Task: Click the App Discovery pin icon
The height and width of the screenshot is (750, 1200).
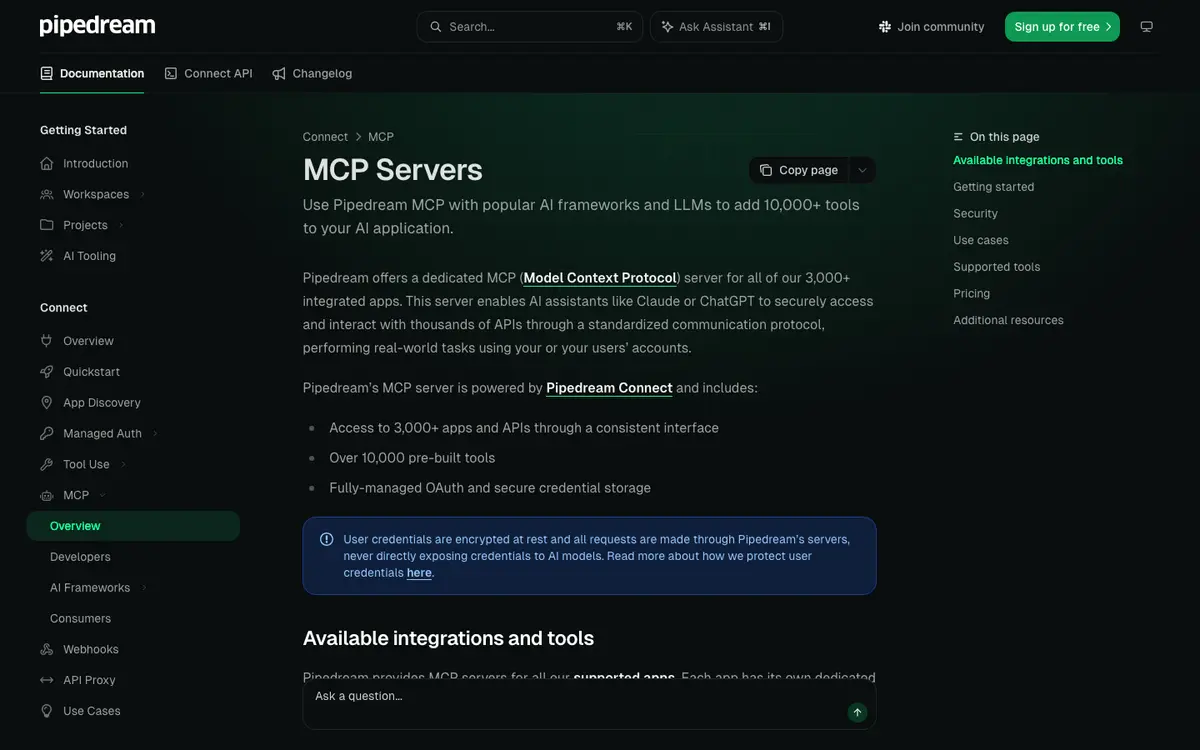Action: tap(47, 402)
